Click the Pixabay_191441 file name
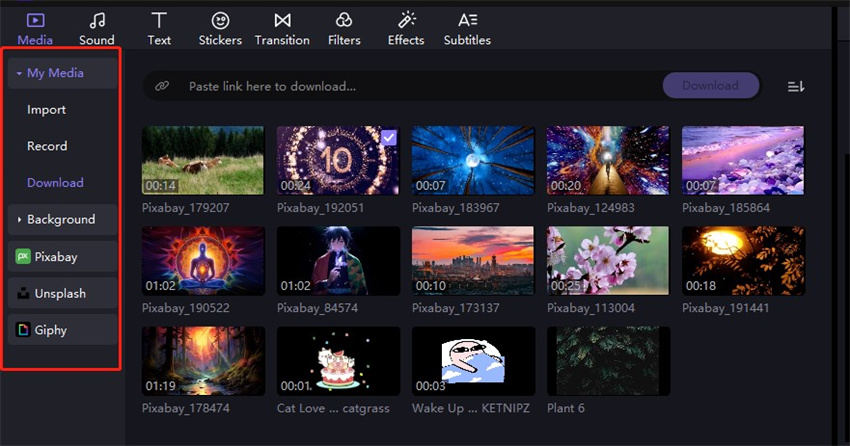This screenshot has width=850, height=446. [725, 308]
